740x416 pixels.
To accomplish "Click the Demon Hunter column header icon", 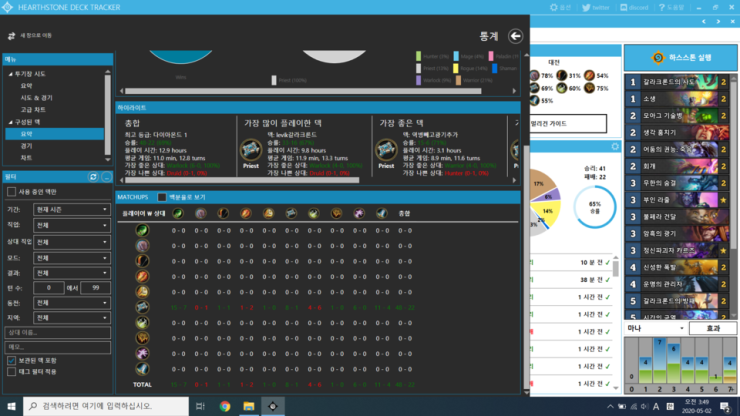I will tap(178, 213).
